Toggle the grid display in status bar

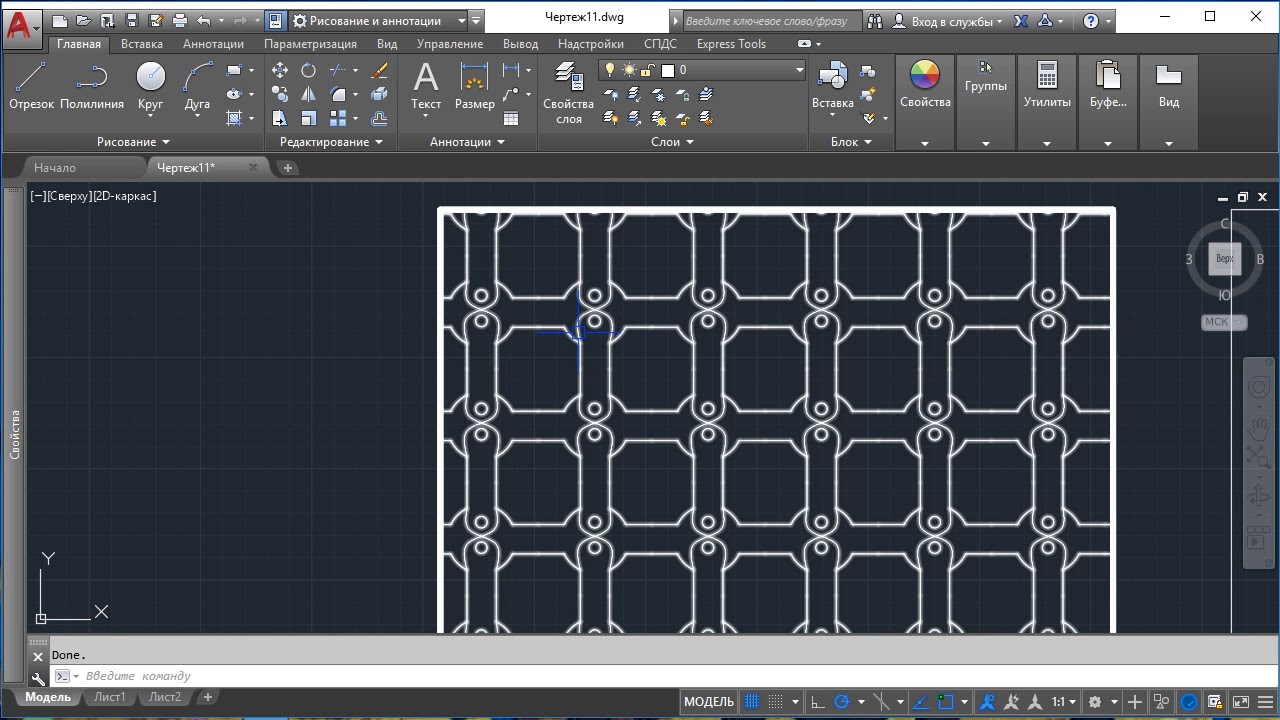click(x=752, y=702)
